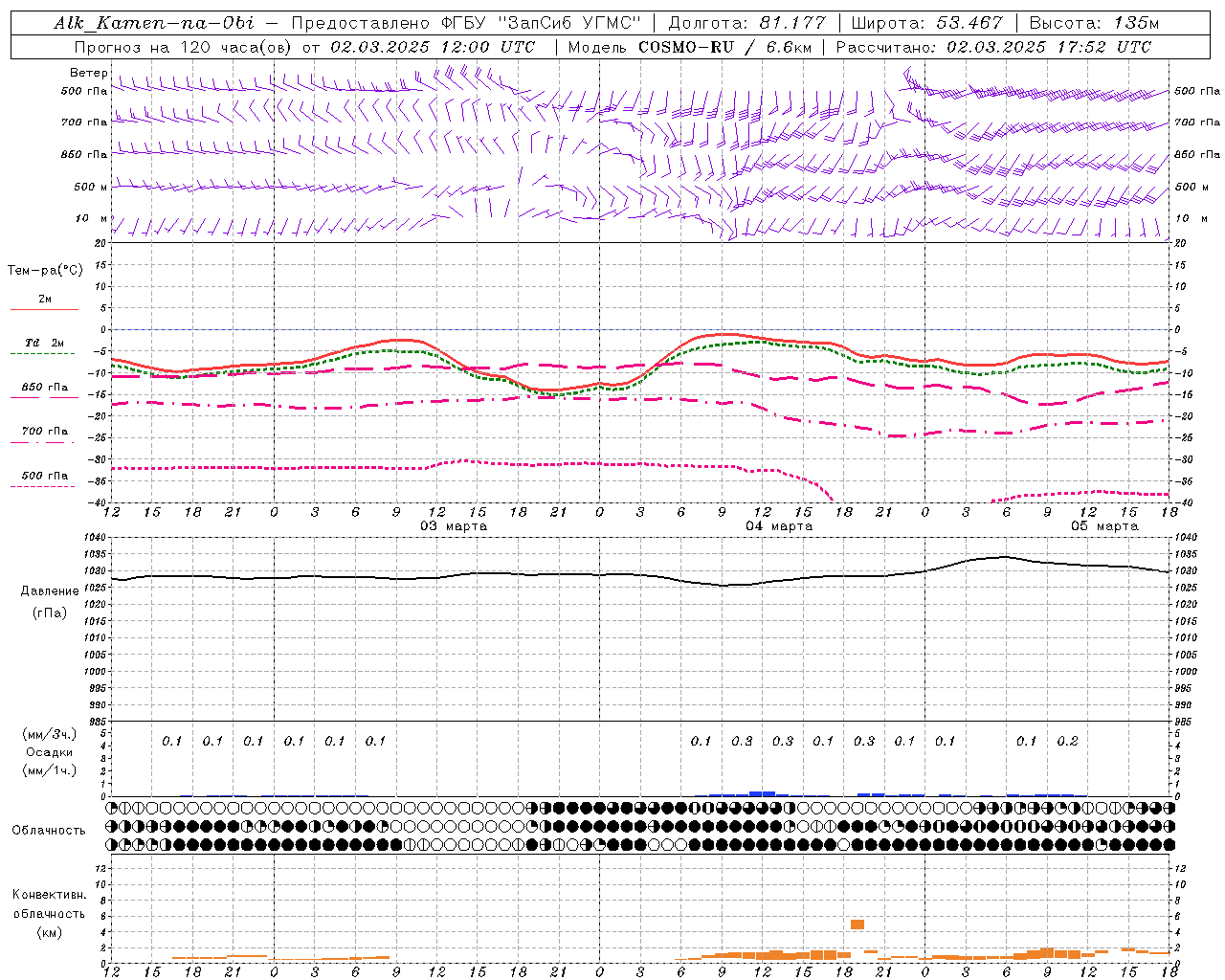
Task: Click the '(км)' unit label
Action: click(49, 932)
